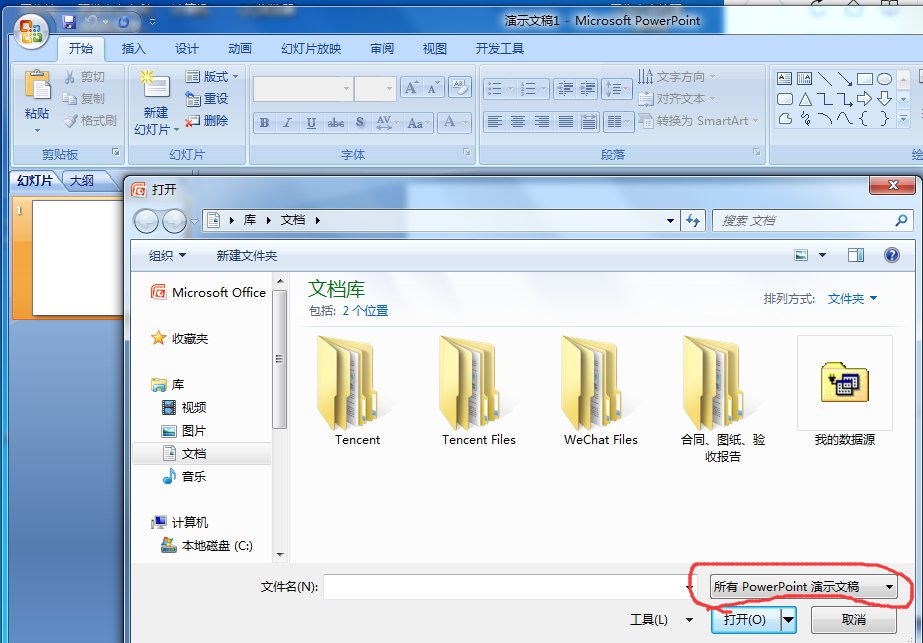
Task: Expand the 工具(L) dropdown
Action: [661, 620]
